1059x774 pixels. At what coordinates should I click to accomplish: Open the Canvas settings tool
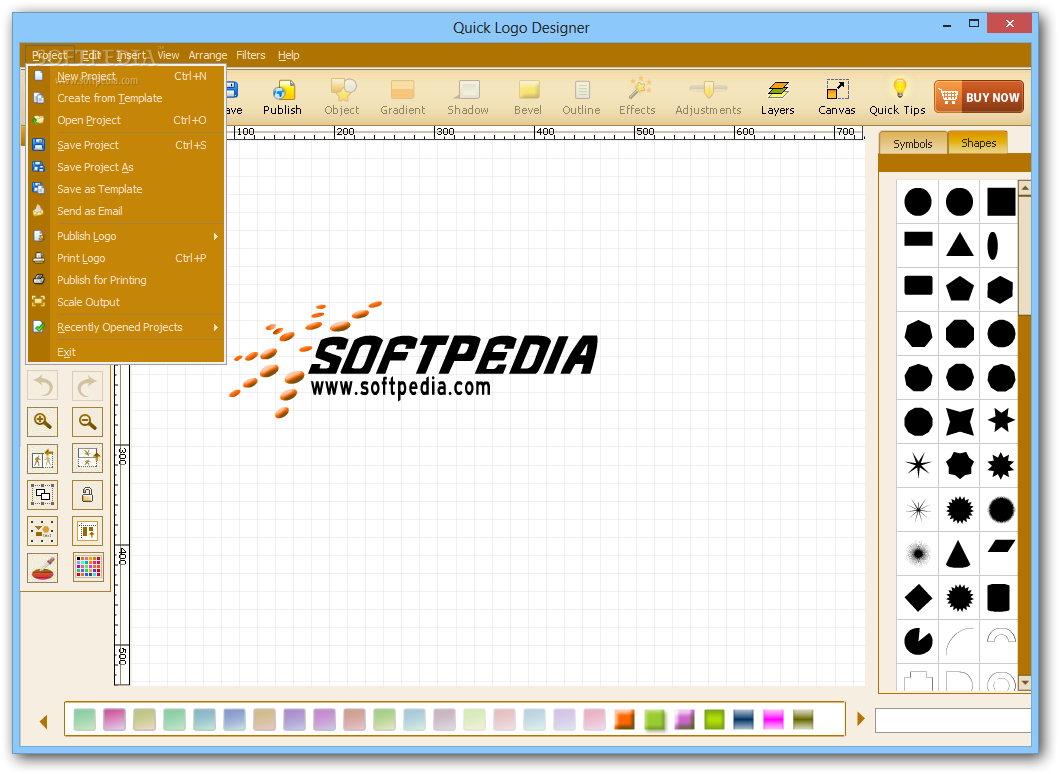tap(837, 97)
